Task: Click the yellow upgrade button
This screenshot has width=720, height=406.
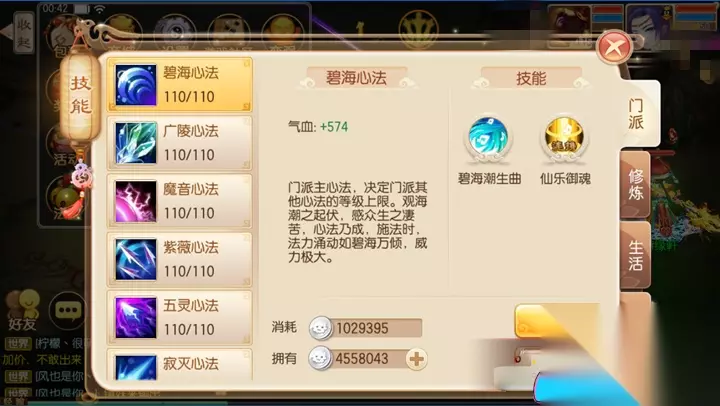Action: 557,320
